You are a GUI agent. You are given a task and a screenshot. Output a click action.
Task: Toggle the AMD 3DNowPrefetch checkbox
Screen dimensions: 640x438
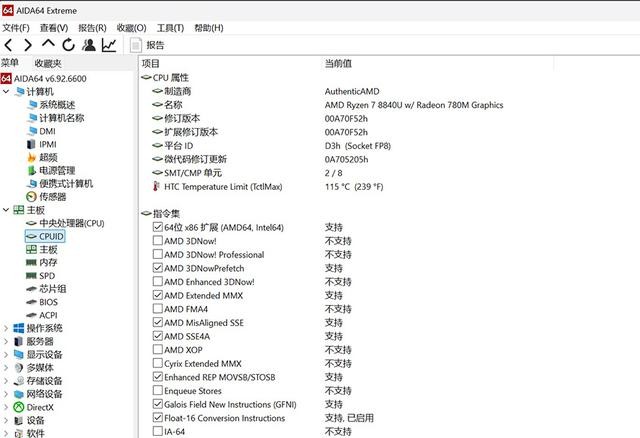pyautogui.click(x=158, y=268)
